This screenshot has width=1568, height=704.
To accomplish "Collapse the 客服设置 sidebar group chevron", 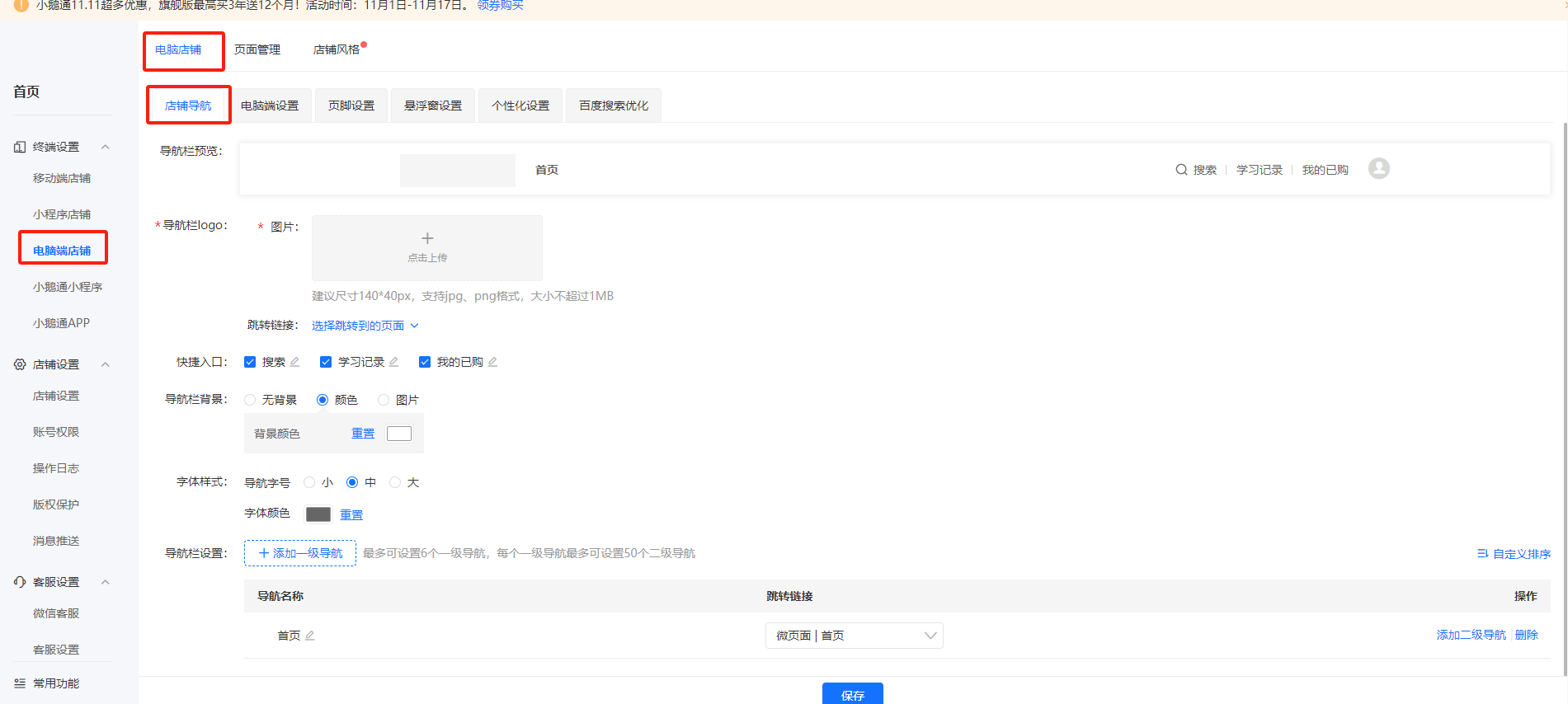I will pos(106,582).
